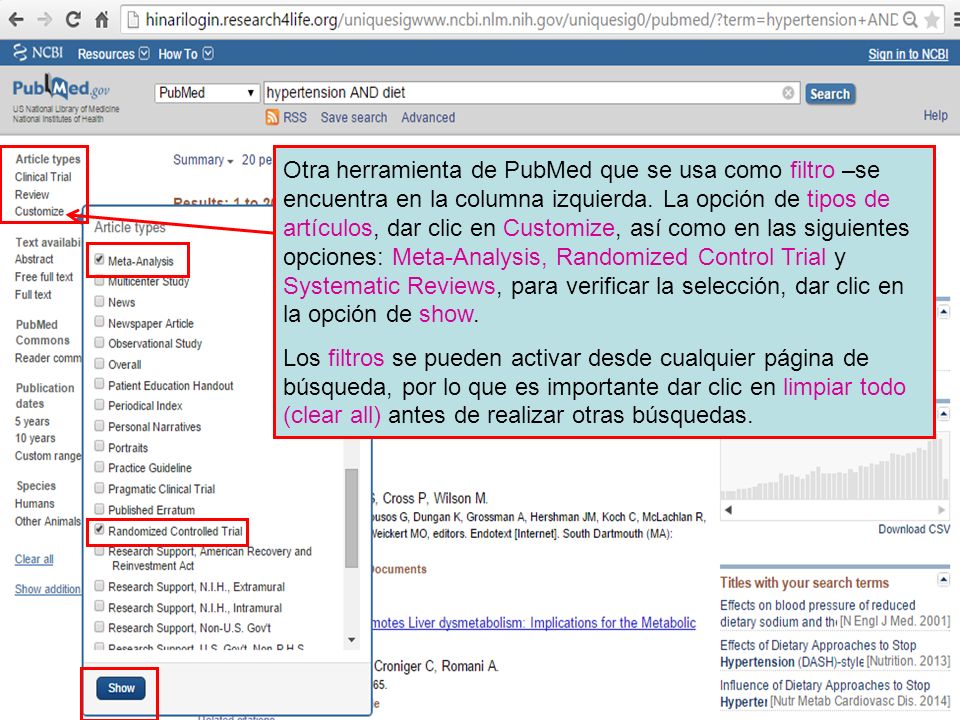Bookmark the page with the star icon
This screenshot has width=960, height=720.
click(932, 20)
